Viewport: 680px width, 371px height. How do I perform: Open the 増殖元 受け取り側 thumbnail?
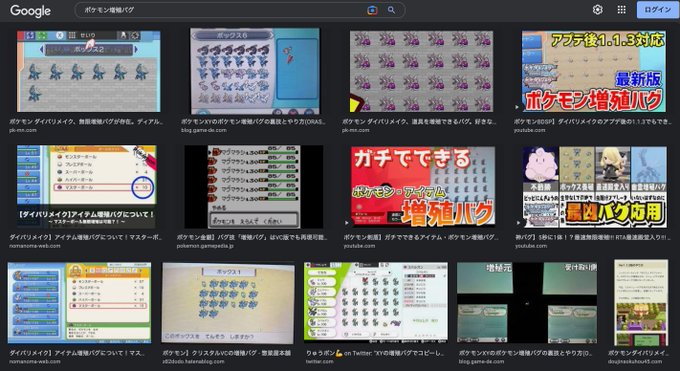pyautogui.click(x=527, y=302)
